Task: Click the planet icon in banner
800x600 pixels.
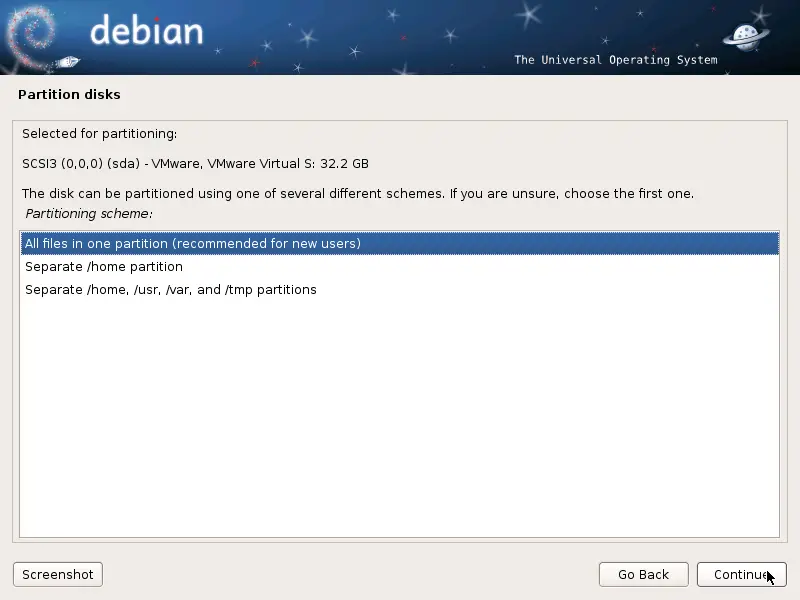Action: point(745,37)
